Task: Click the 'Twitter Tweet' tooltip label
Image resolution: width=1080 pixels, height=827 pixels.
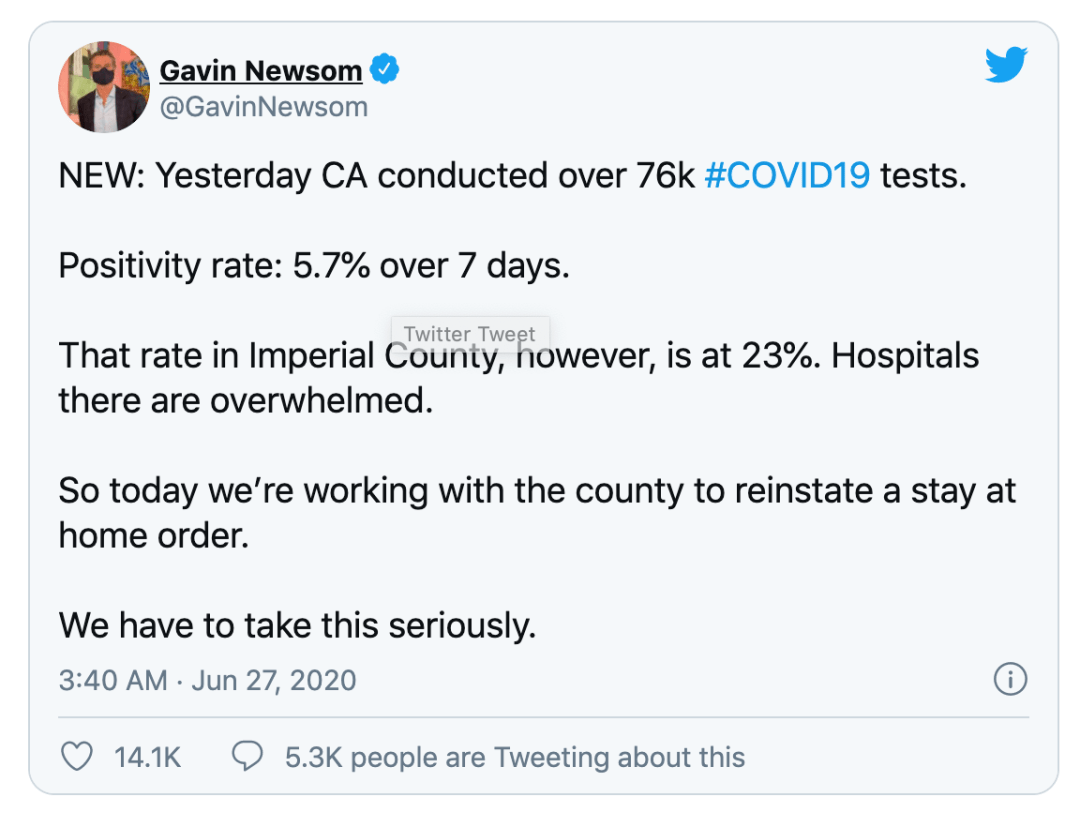Action: click(x=470, y=334)
